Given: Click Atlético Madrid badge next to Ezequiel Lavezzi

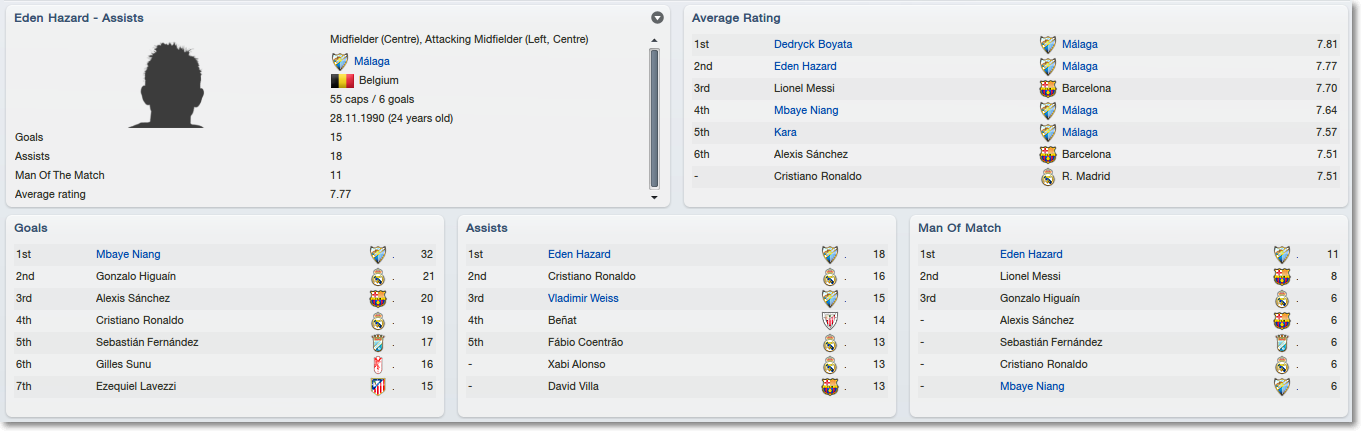Looking at the screenshot, I should 378,386.
